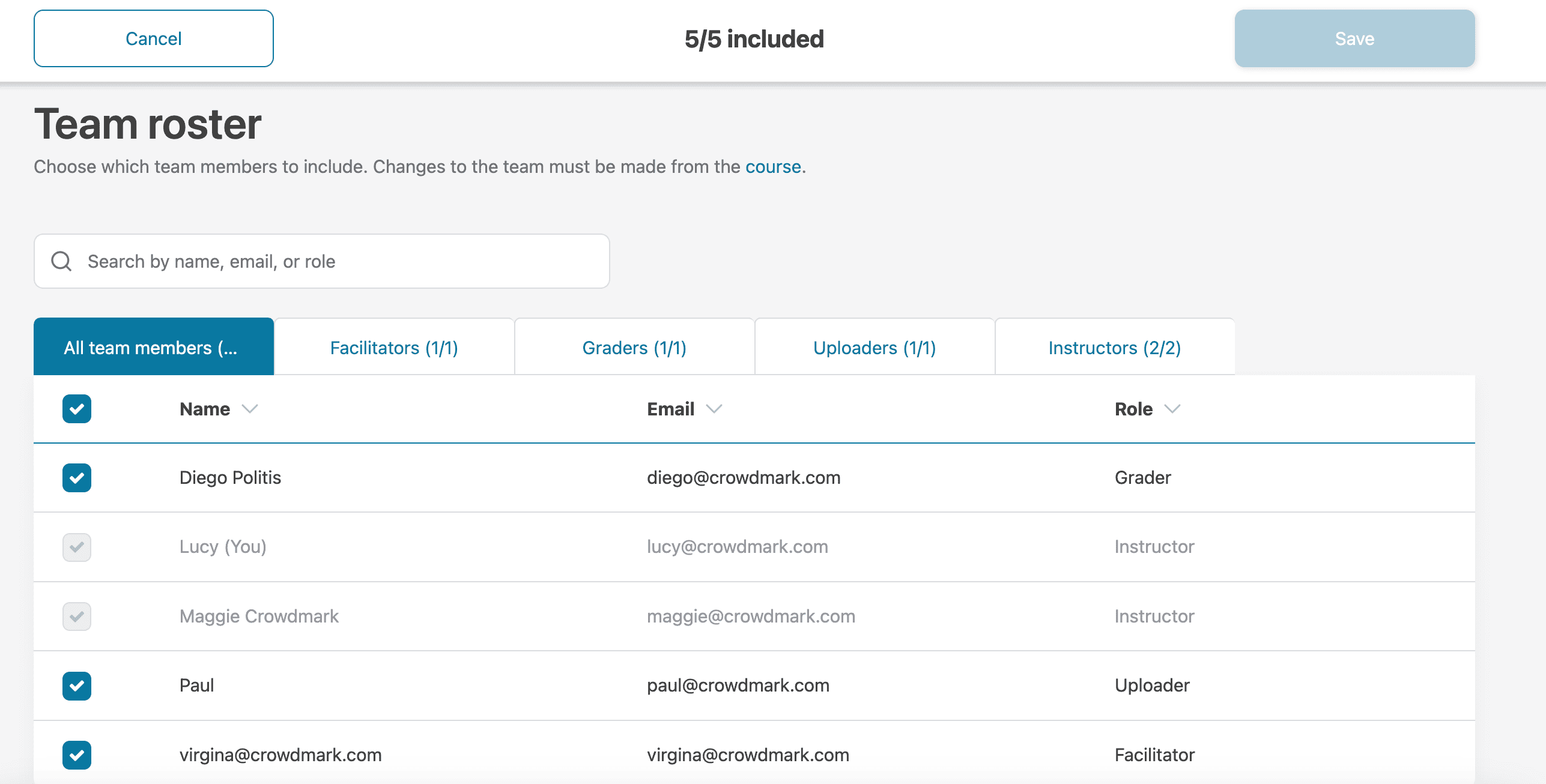Image resolution: width=1546 pixels, height=784 pixels.
Task: Deselect virgina@crowdmark.com row checkbox
Action: click(77, 755)
